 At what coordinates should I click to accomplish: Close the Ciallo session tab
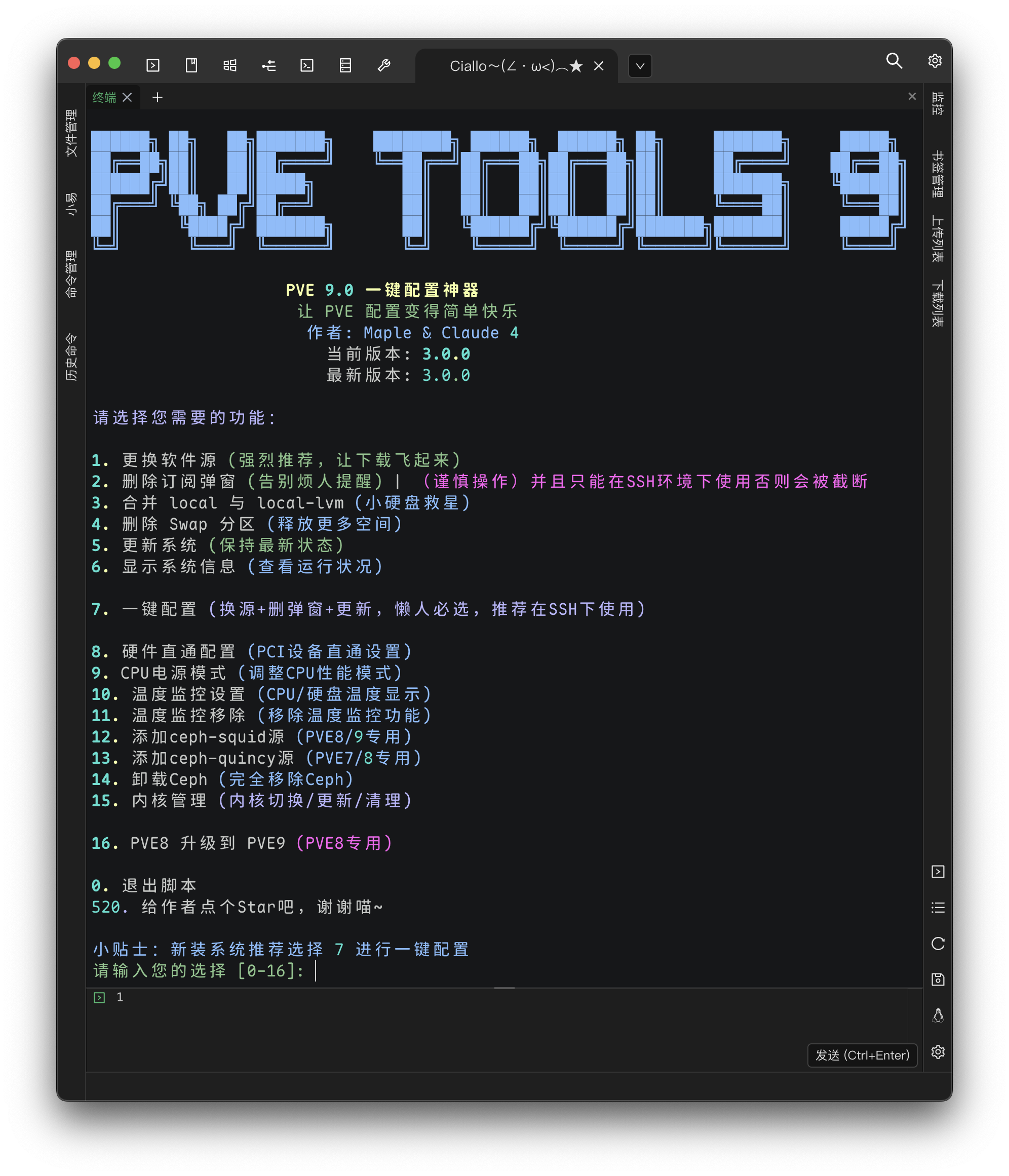pyautogui.click(x=599, y=66)
